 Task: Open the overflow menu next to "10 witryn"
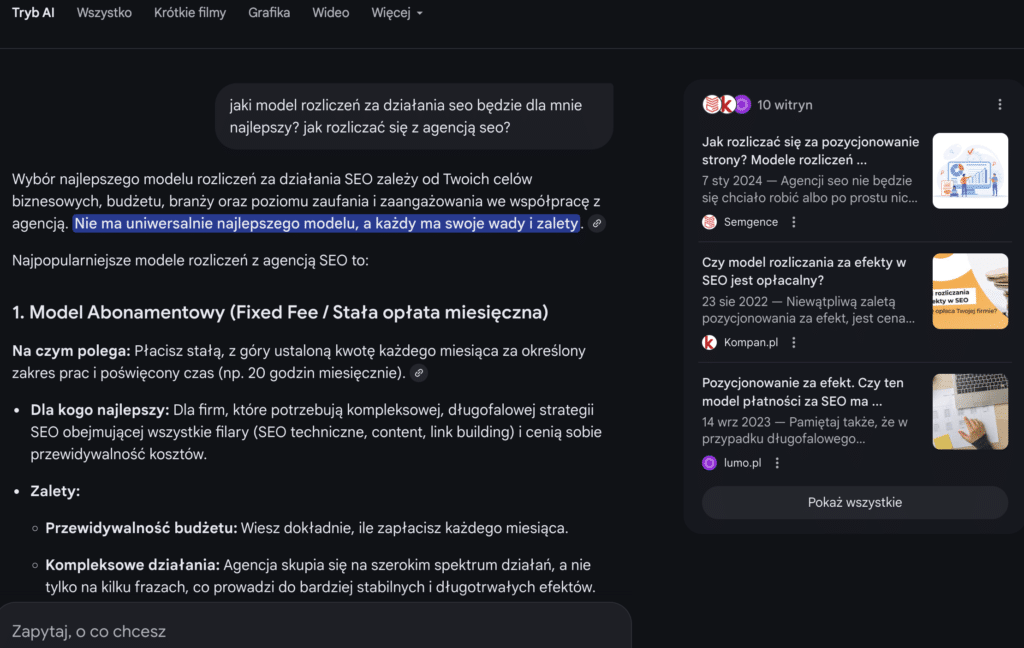pos(1002,104)
